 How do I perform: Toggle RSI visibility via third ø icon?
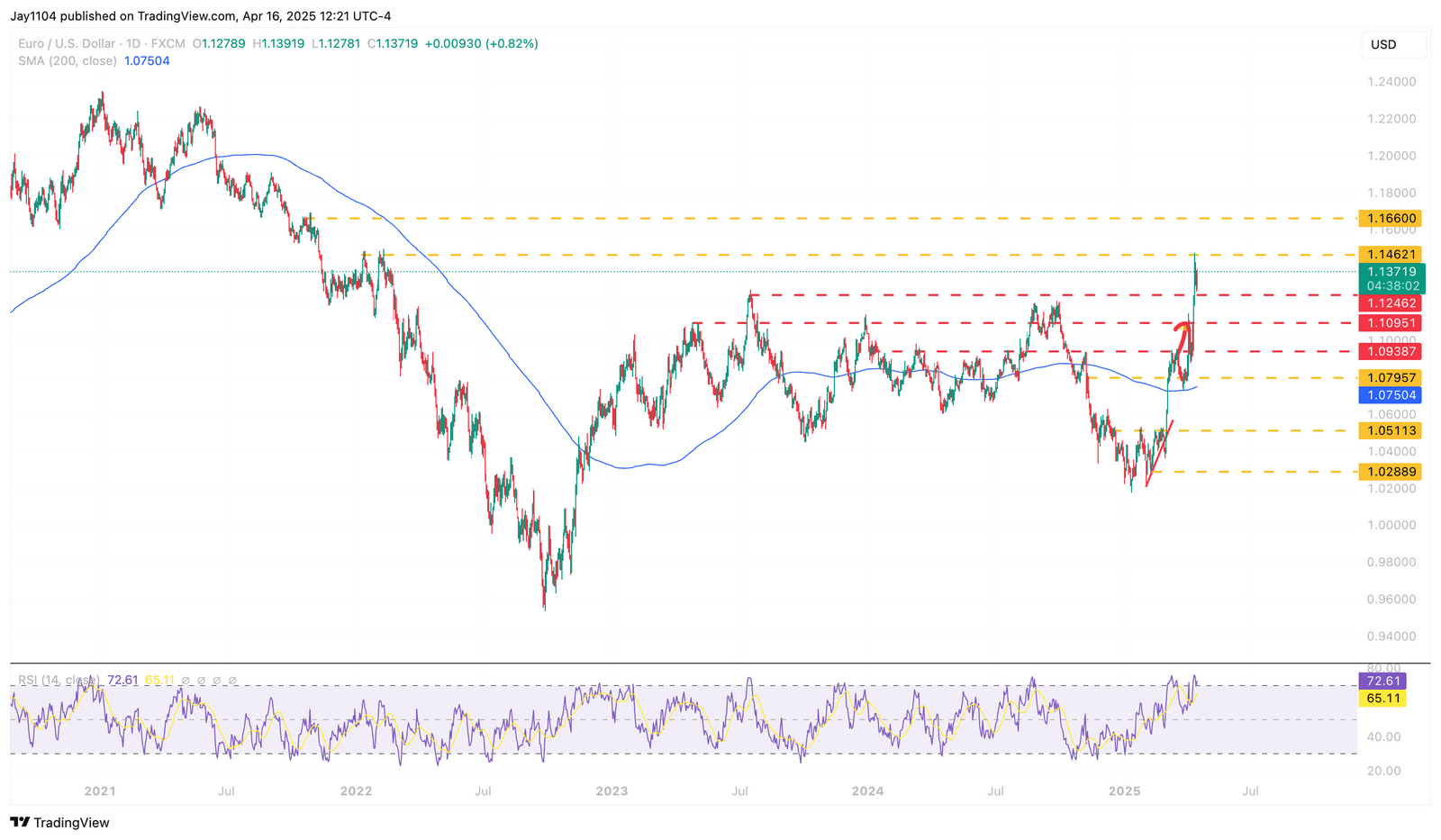[x=216, y=681]
